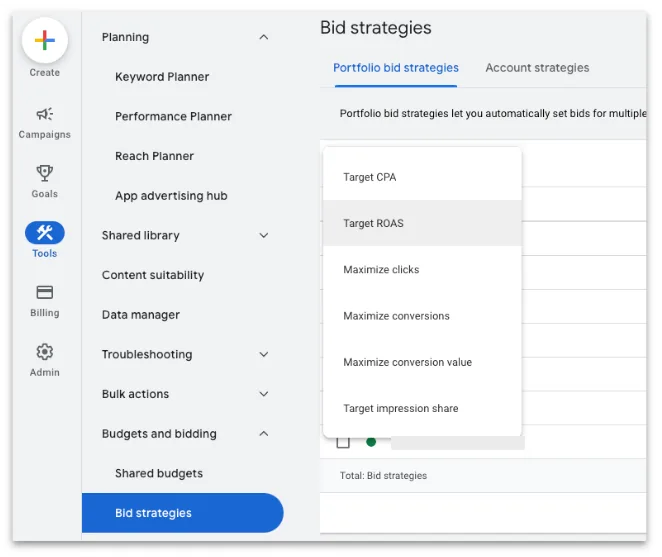
Task: Click the grayed strategy name placeholder bar
Action: 458,443
